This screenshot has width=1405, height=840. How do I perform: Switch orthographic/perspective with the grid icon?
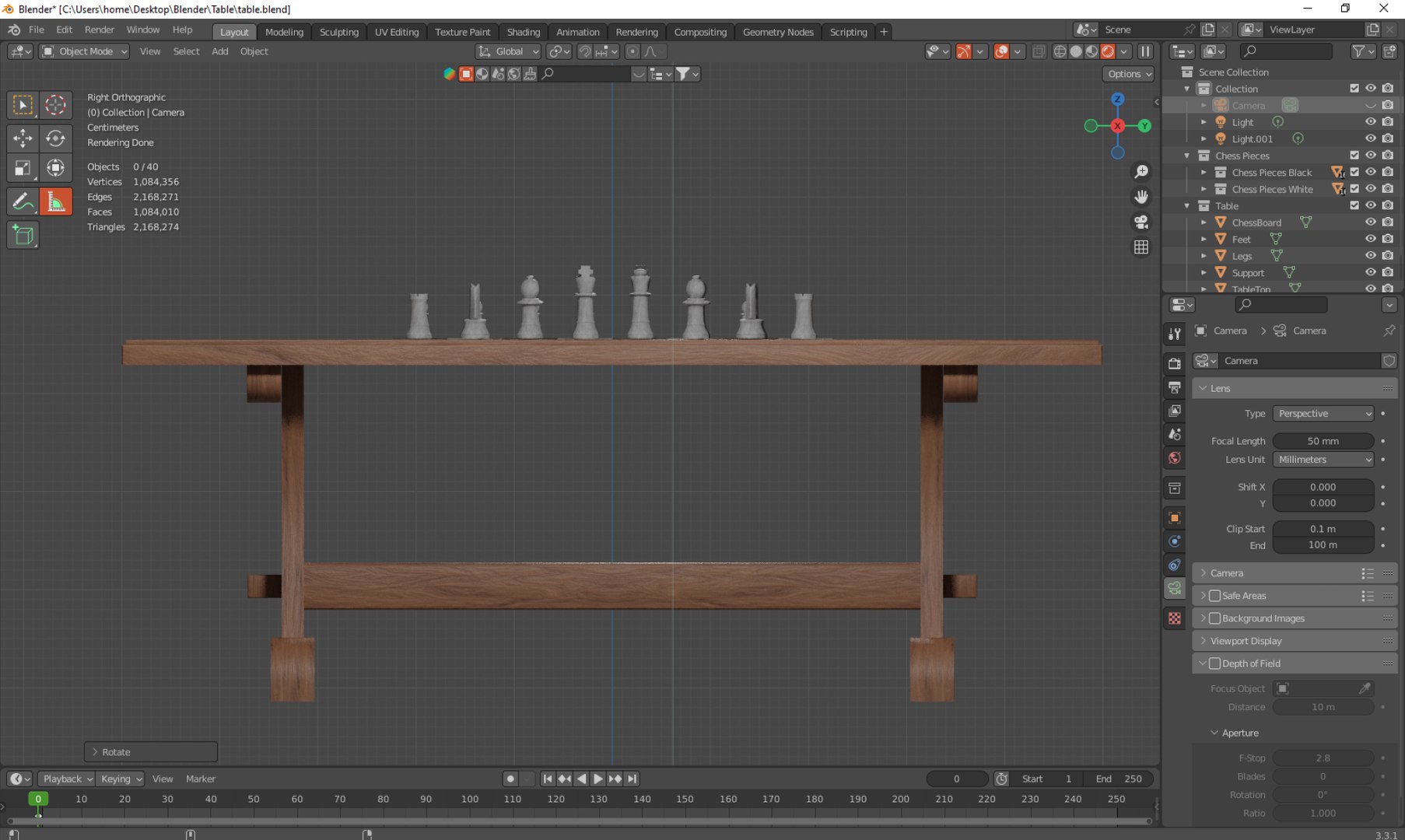[1141, 247]
